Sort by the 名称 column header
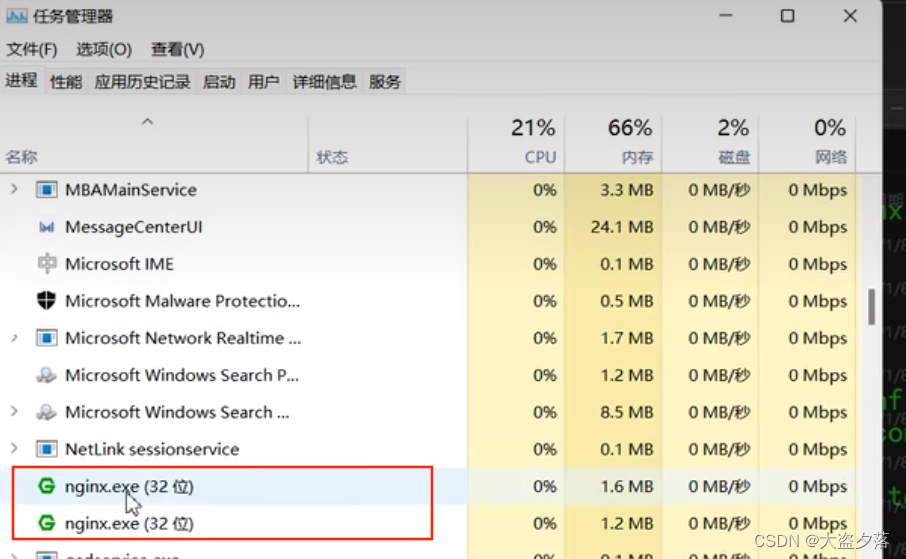The width and height of the screenshot is (906, 559). [154, 145]
